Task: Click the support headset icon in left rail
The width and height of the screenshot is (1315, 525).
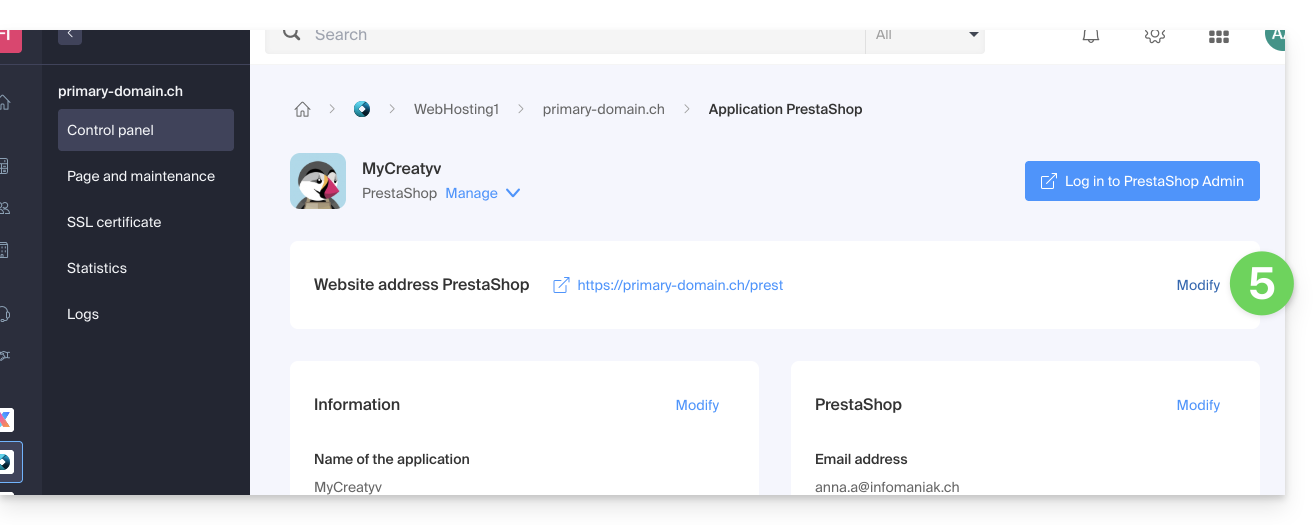Action: [x=5, y=314]
